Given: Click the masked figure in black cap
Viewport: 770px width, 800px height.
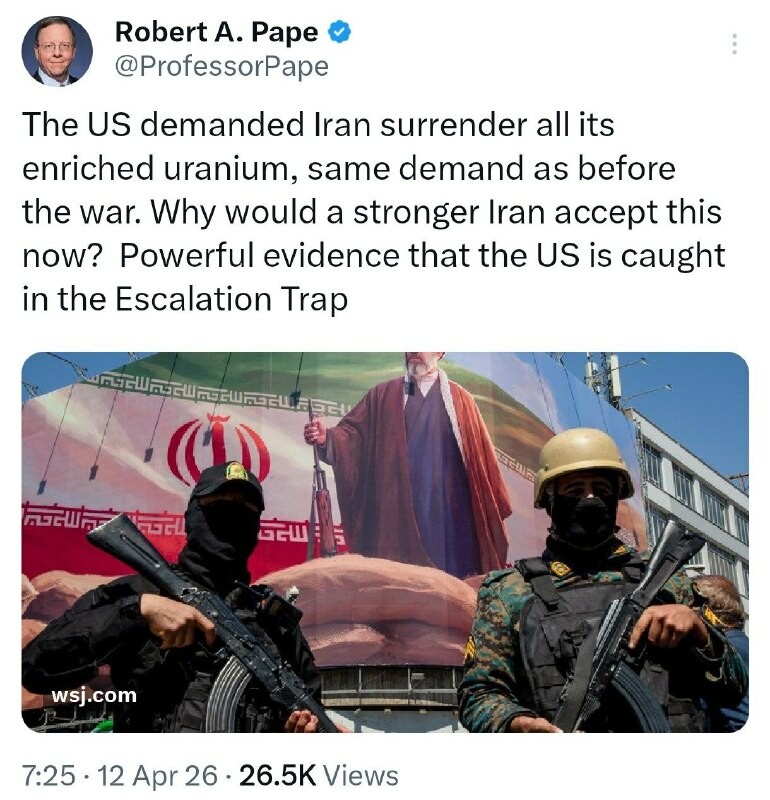Looking at the screenshot, I should coord(173,599).
